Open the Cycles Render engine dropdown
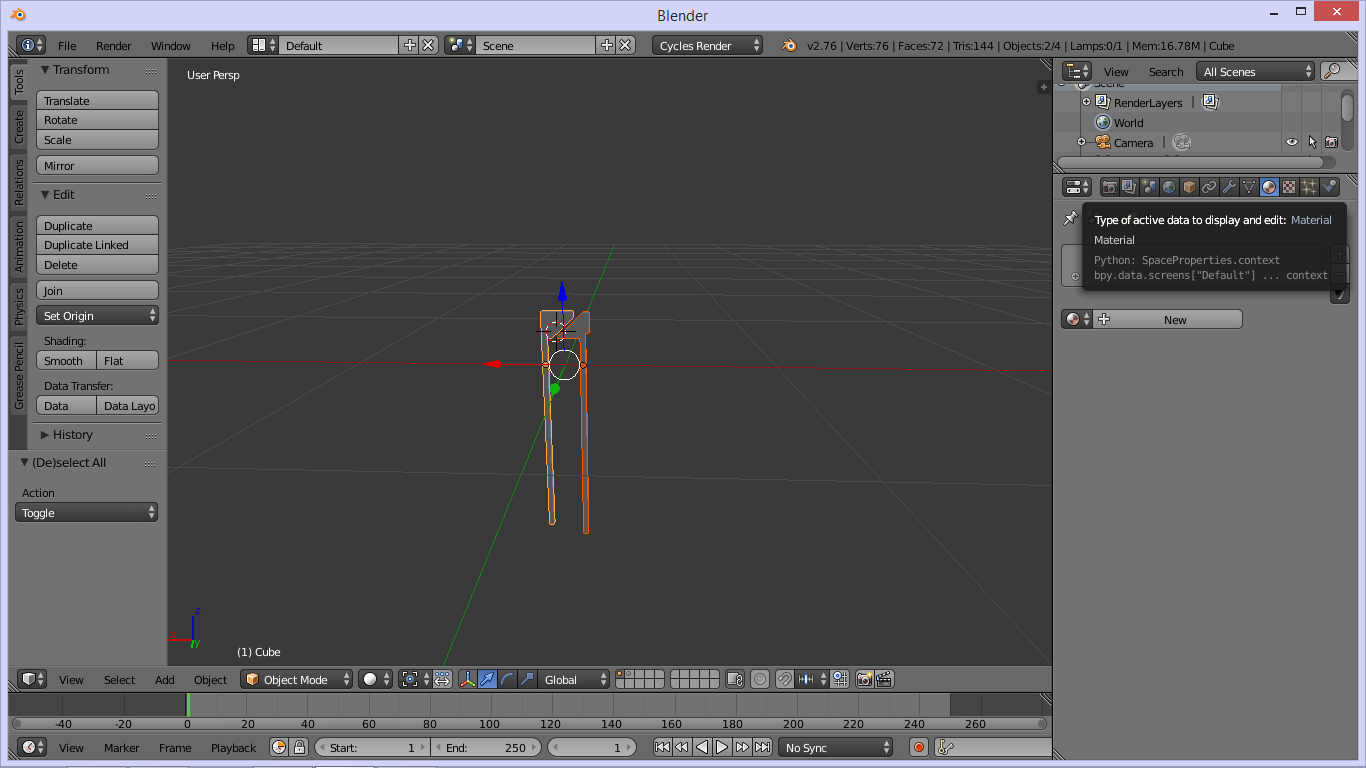This screenshot has height=768, width=1366. click(x=707, y=45)
